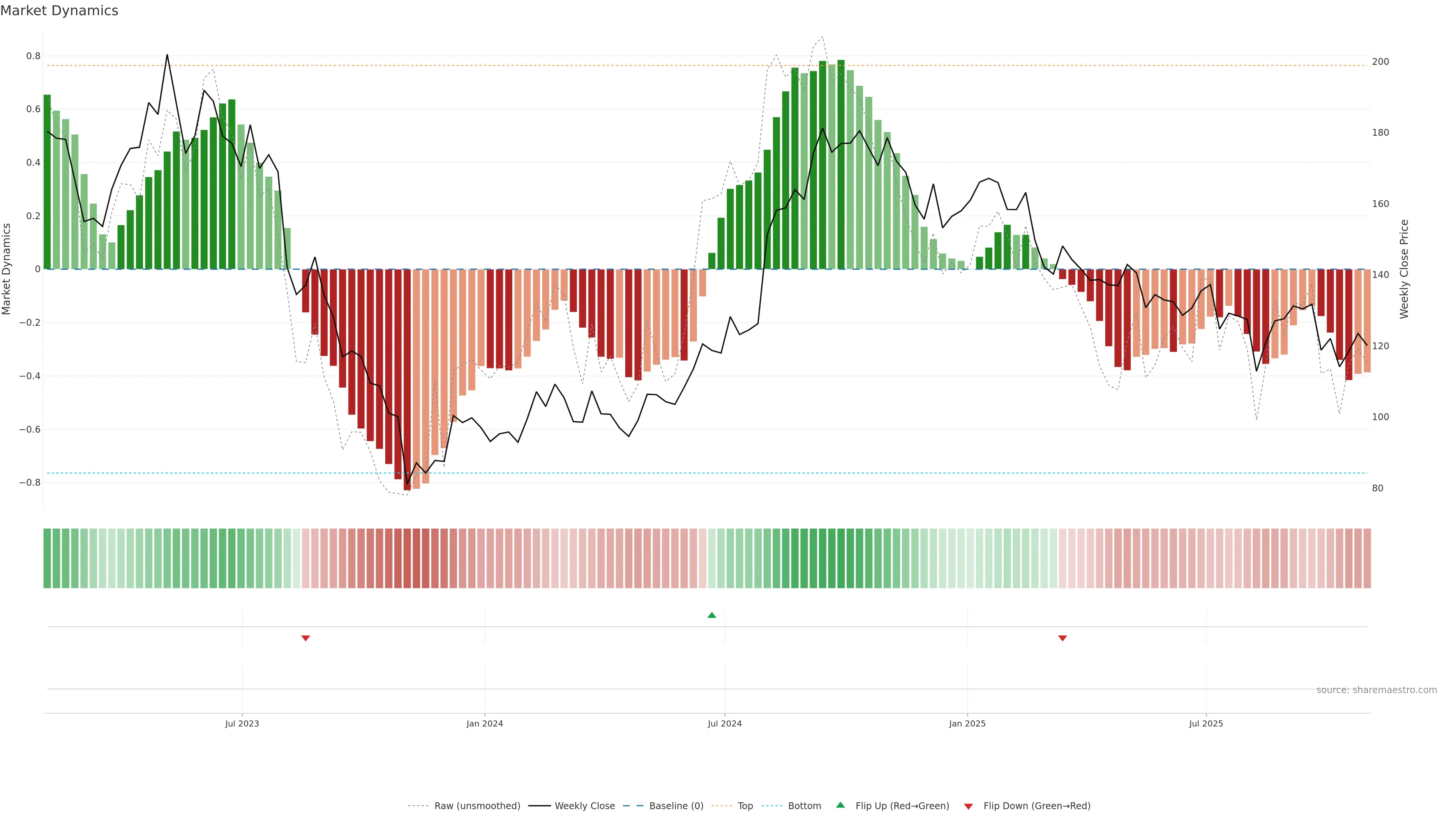
Task: Toggle the Flip Up legend triangle icon
Action: click(841, 805)
